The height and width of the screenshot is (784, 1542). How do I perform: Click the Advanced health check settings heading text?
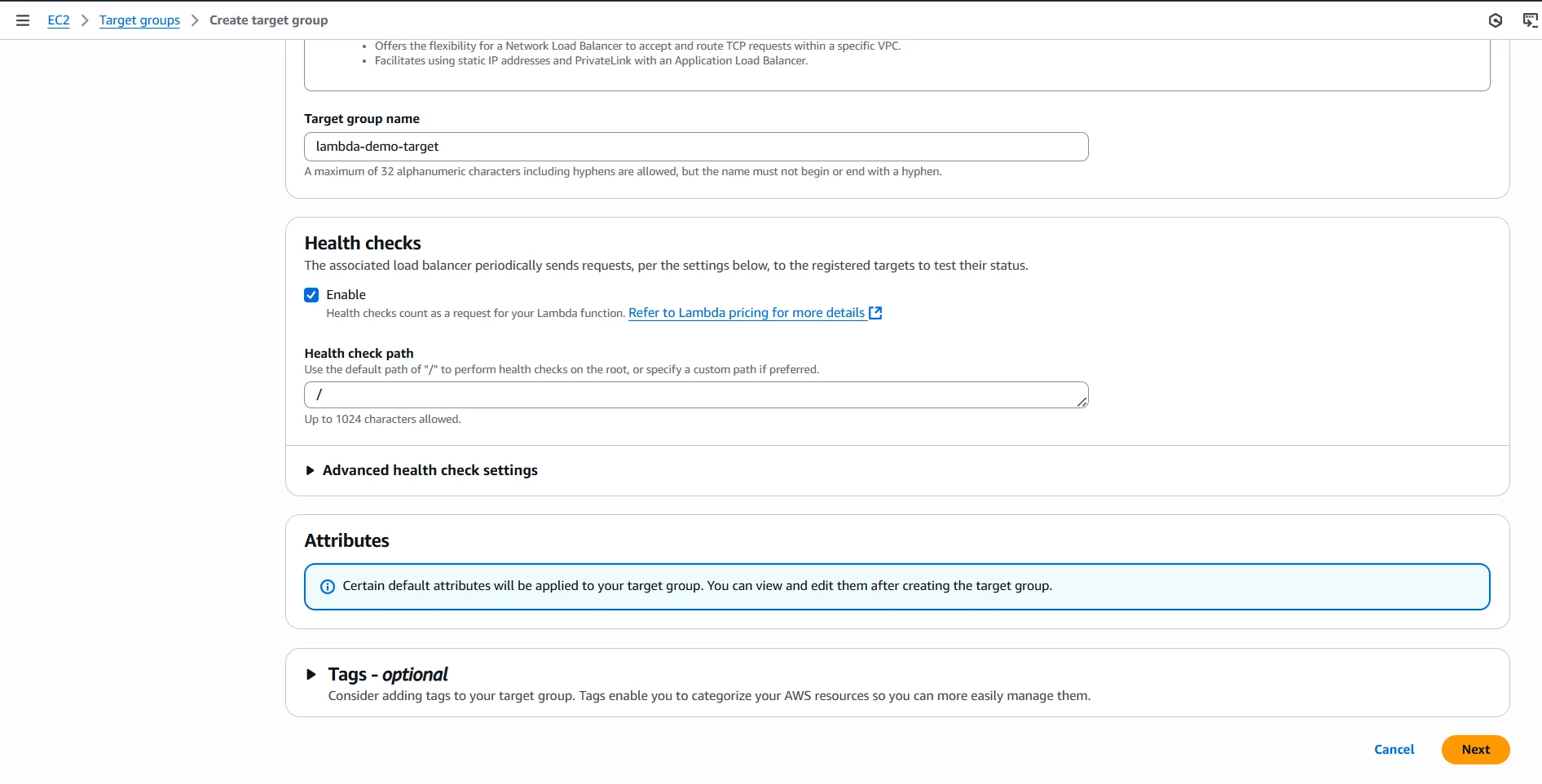430,471
